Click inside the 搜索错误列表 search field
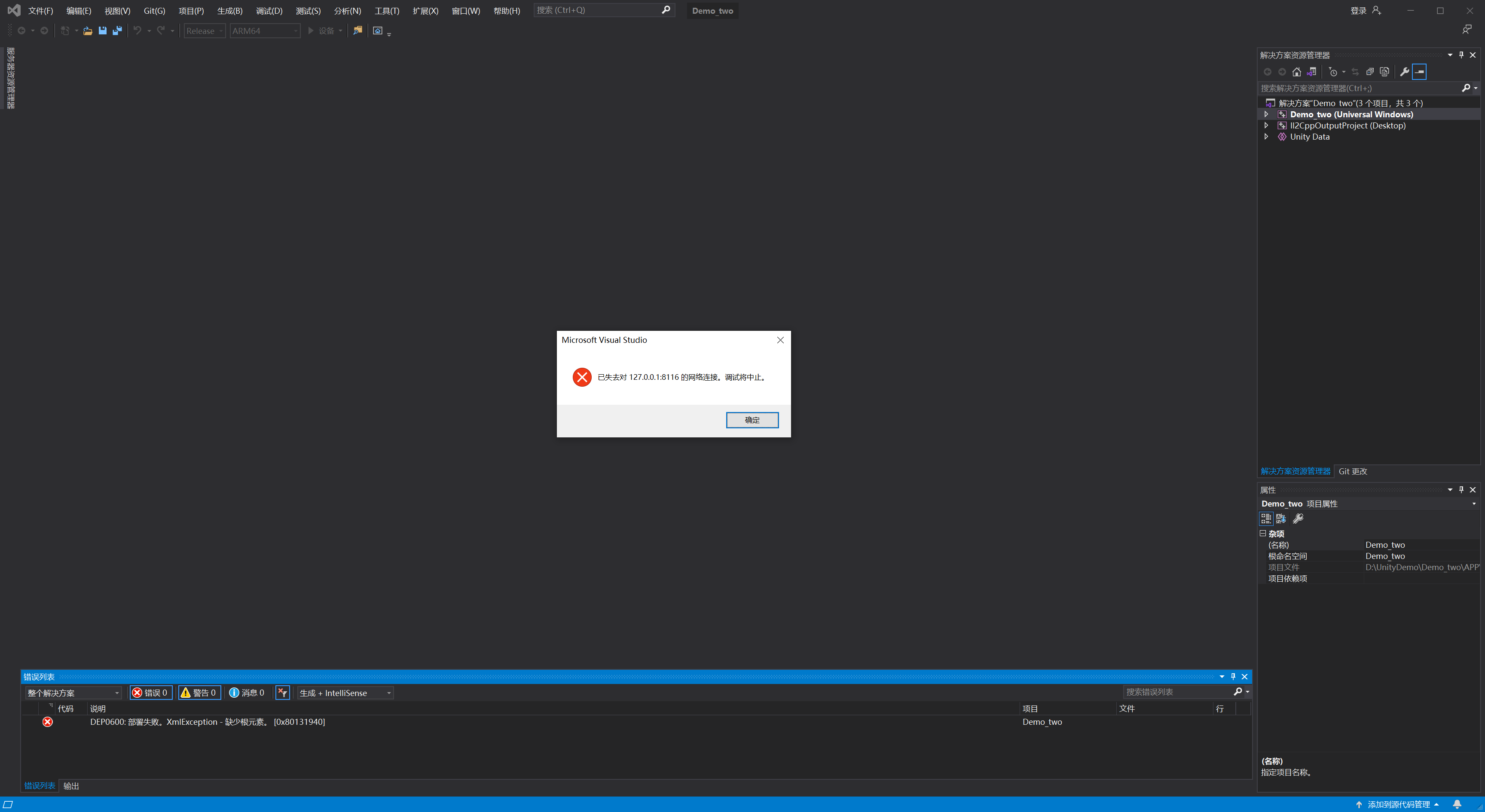Image resolution: width=1485 pixels, height=812 pixels. click(1176, 692)
